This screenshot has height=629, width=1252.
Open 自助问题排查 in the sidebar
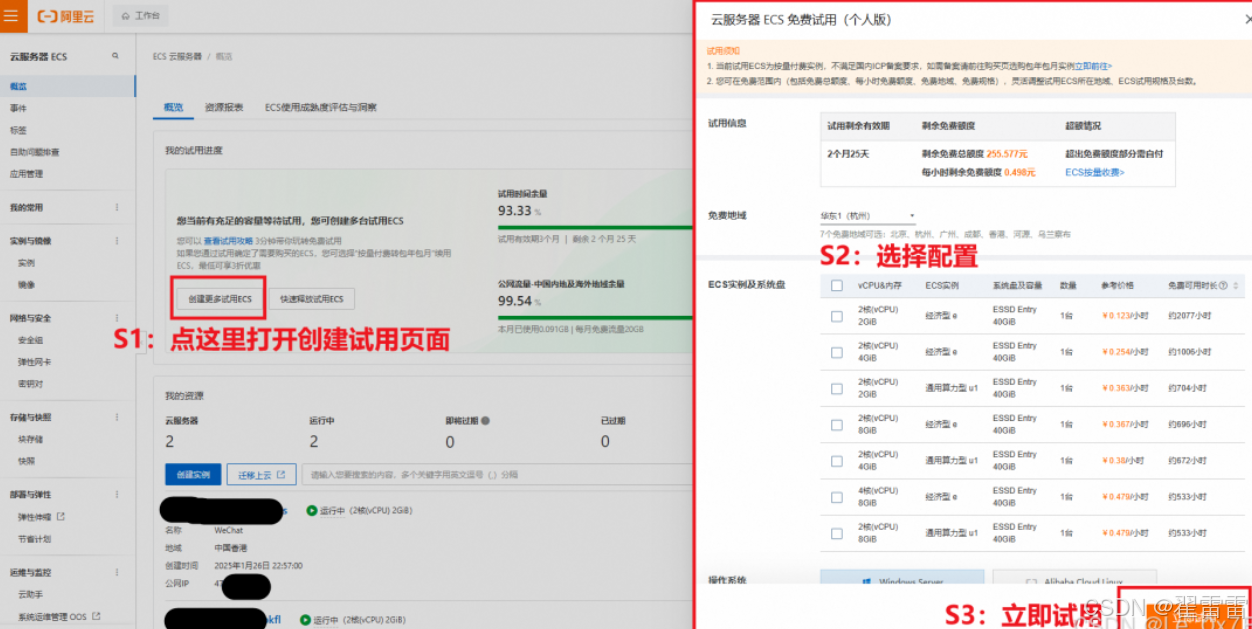(x=35, y=152)
